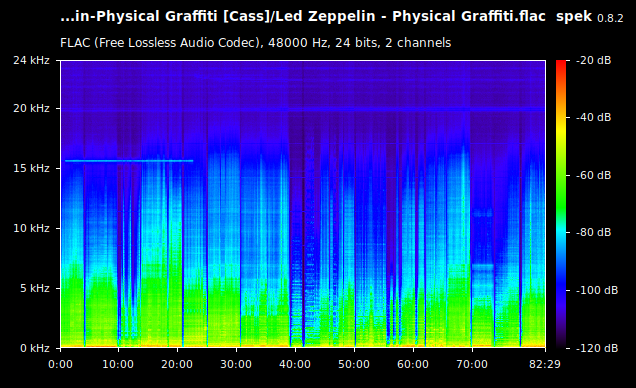
Task: Click the file title ending in Physical Graffiti.flac
Action: (303, 17)
